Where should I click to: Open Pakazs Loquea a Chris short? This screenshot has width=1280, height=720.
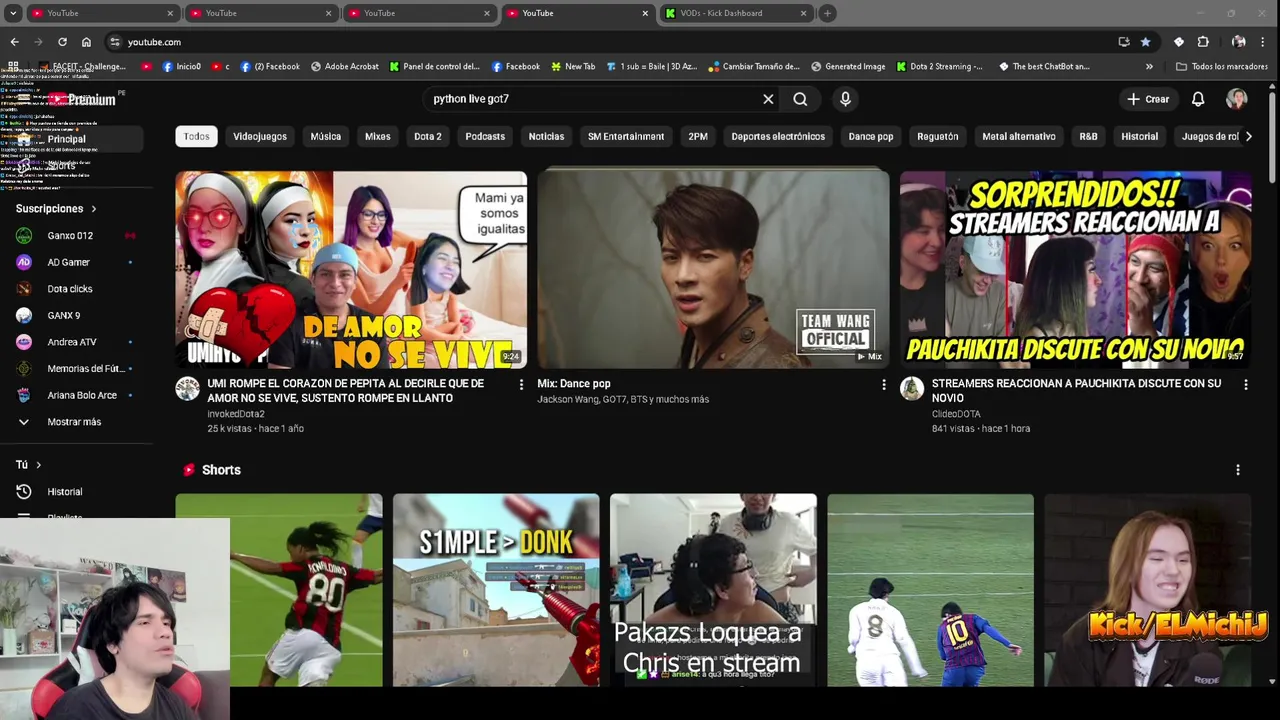713,590
